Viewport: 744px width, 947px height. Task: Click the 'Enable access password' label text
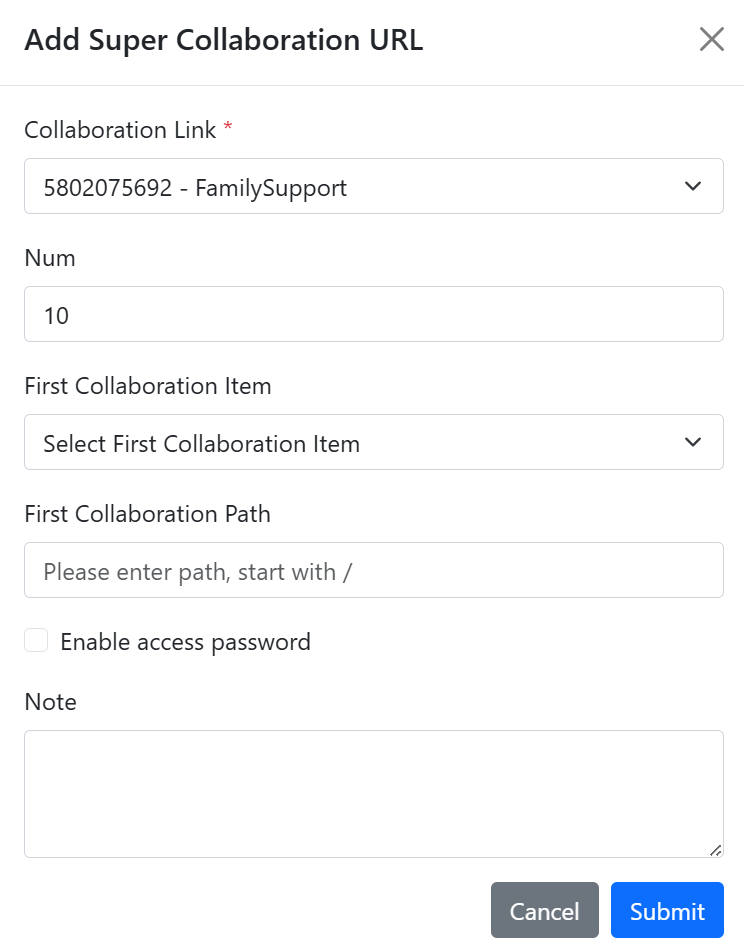(x=185, y=642)
